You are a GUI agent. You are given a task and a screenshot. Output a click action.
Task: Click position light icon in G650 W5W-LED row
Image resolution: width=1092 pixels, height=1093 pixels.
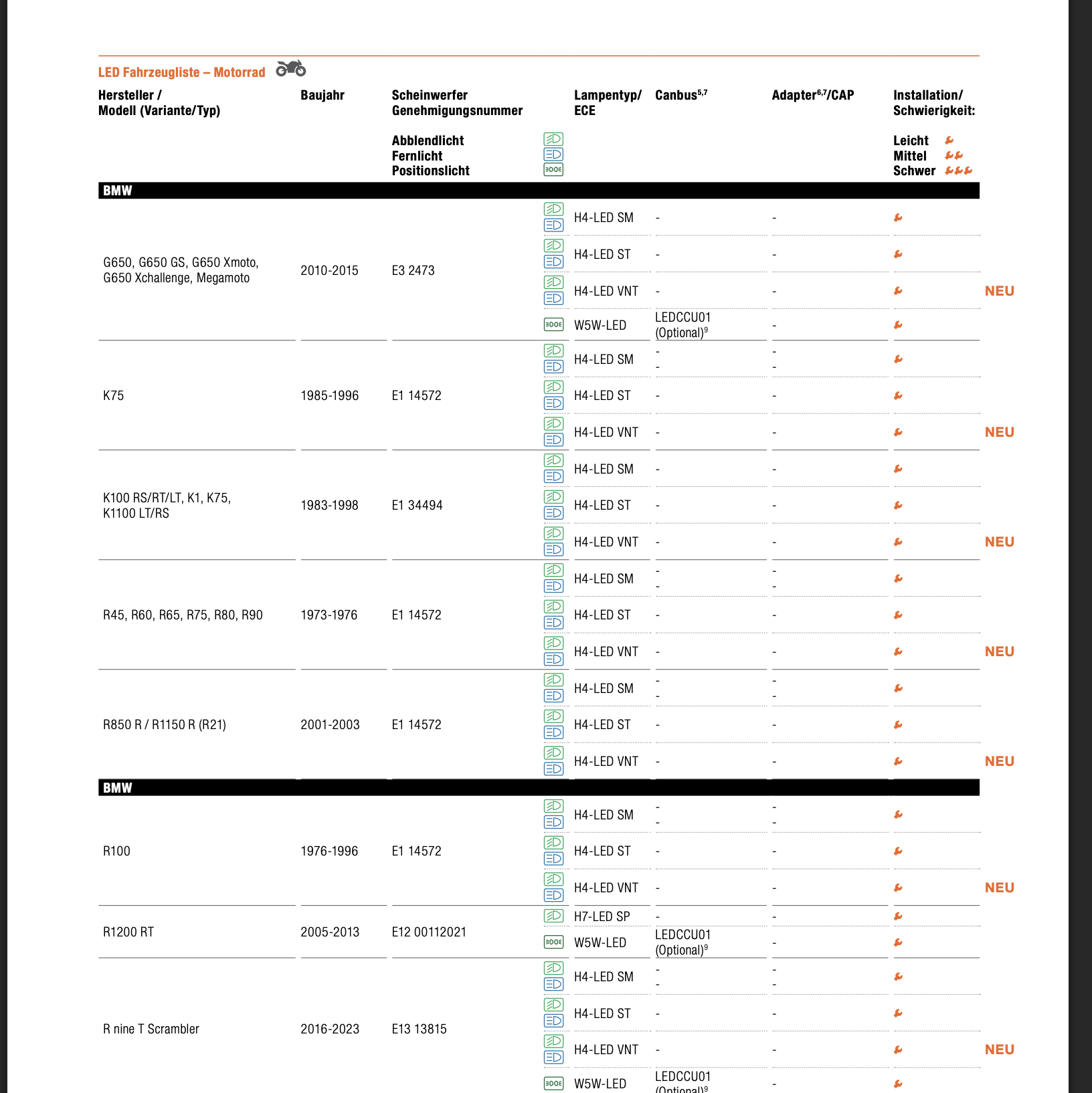click(x=553, y=324)
